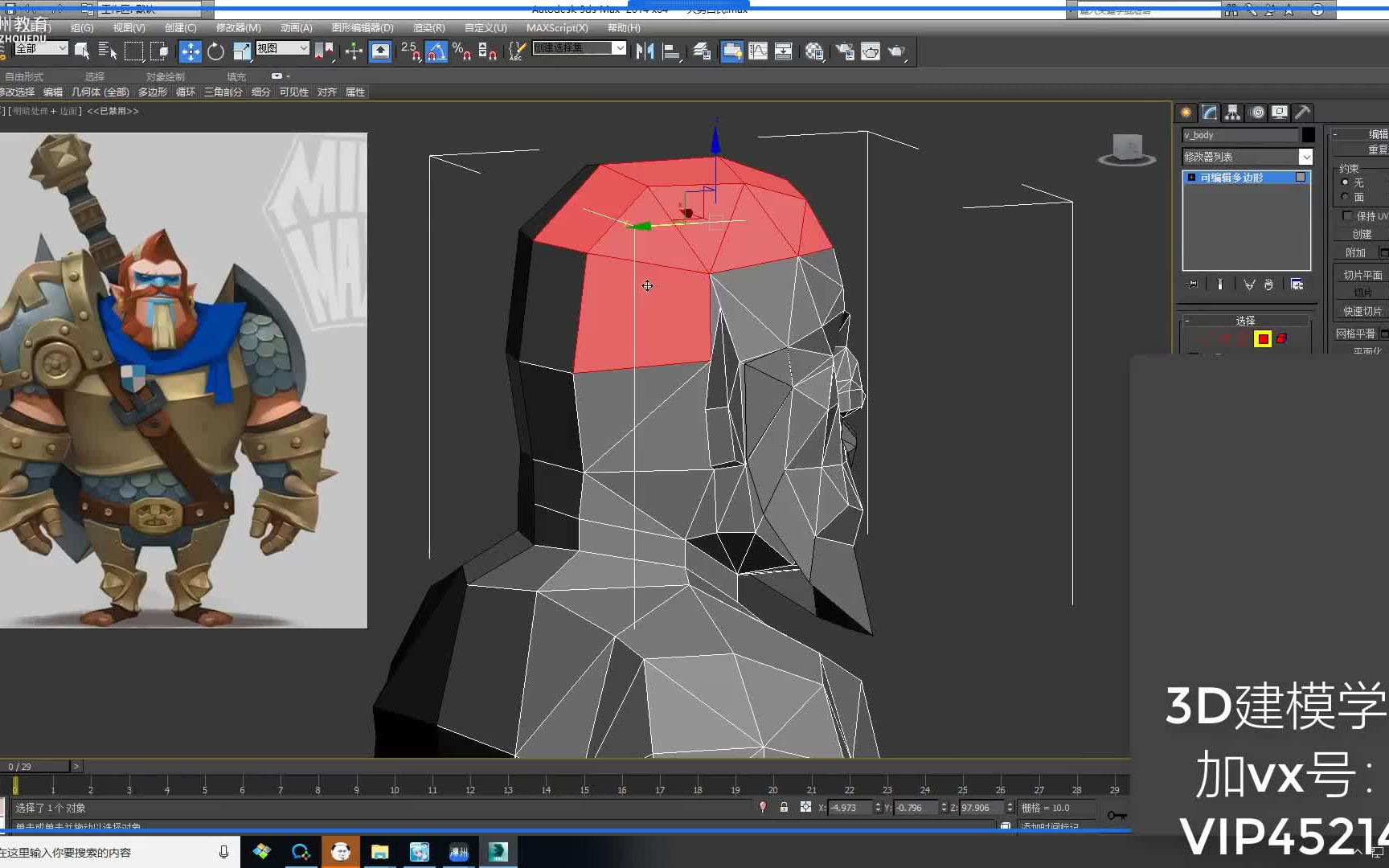
Task: Open Edit Named Selection Sets icon
Action: tap(516, 51)
